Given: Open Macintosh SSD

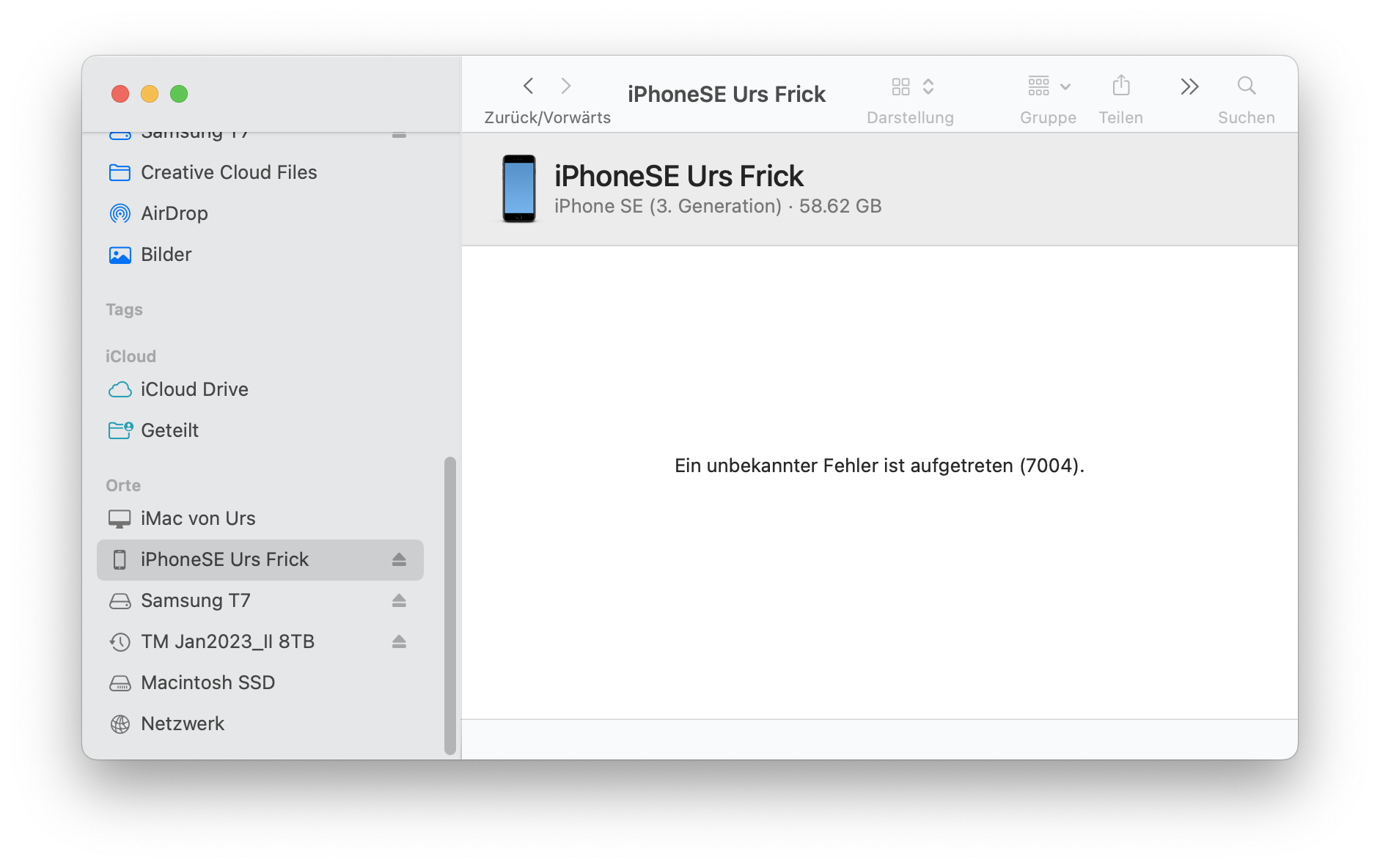Looking at the screenshot, I should (x=260, y=683).
